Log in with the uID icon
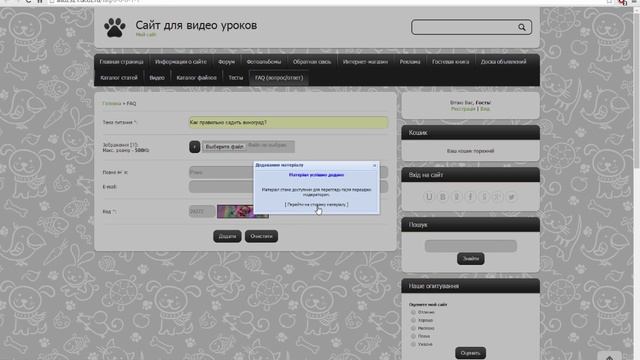Image resolution: width=640 pixels, height=360 pixels. coord(429,197)
